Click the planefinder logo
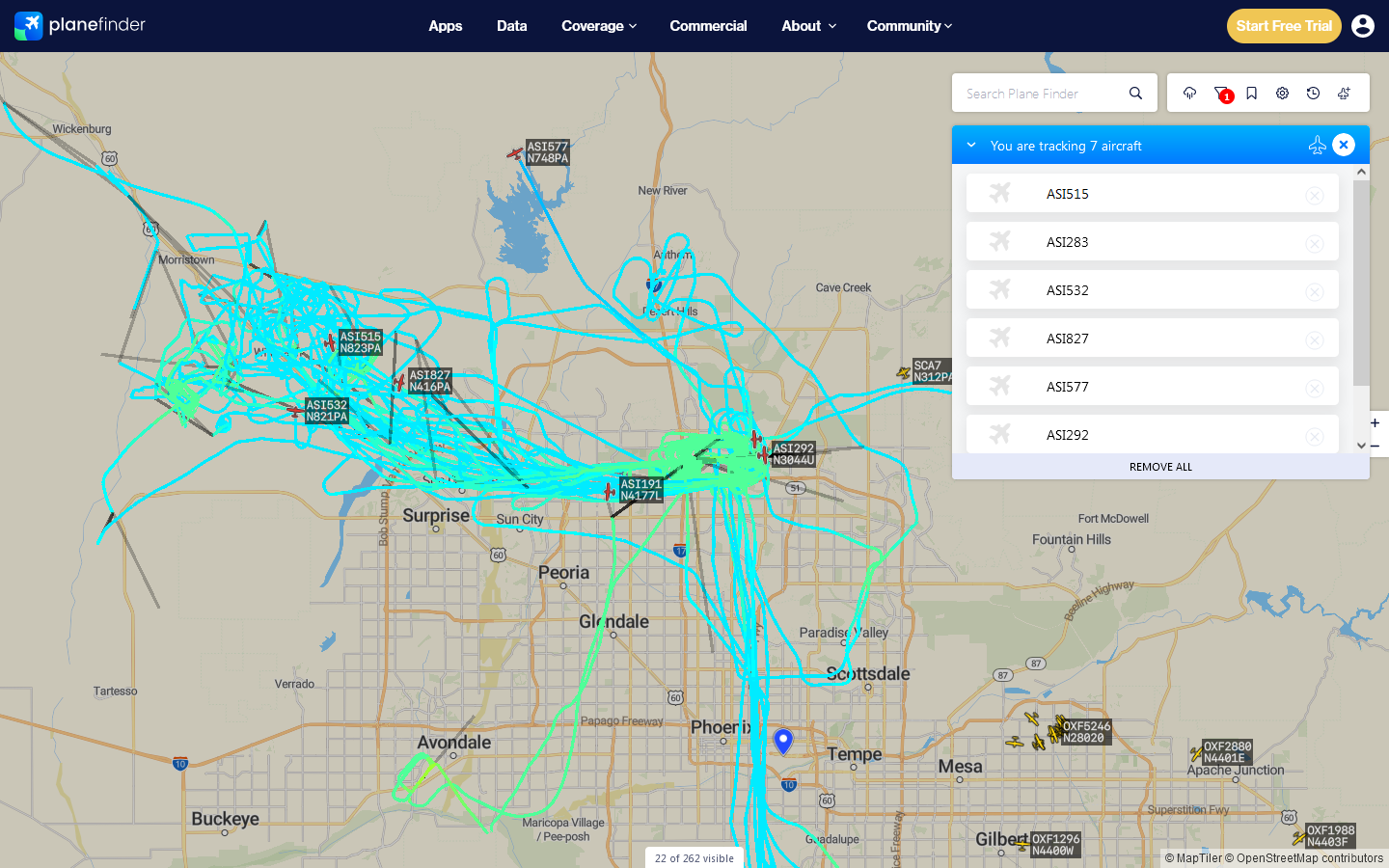1389x868 pixels. coord(80,25)
